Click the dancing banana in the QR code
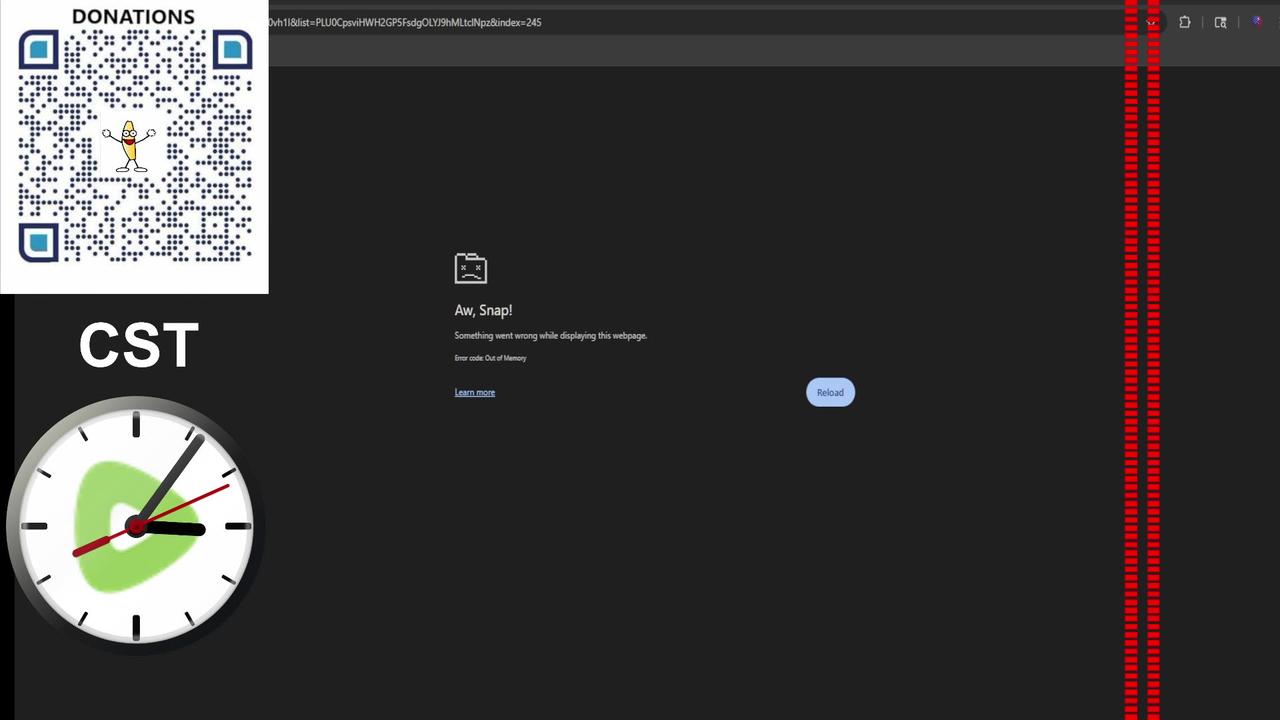The width and height of the screenshot is (1280, 720). click(128, 147)
